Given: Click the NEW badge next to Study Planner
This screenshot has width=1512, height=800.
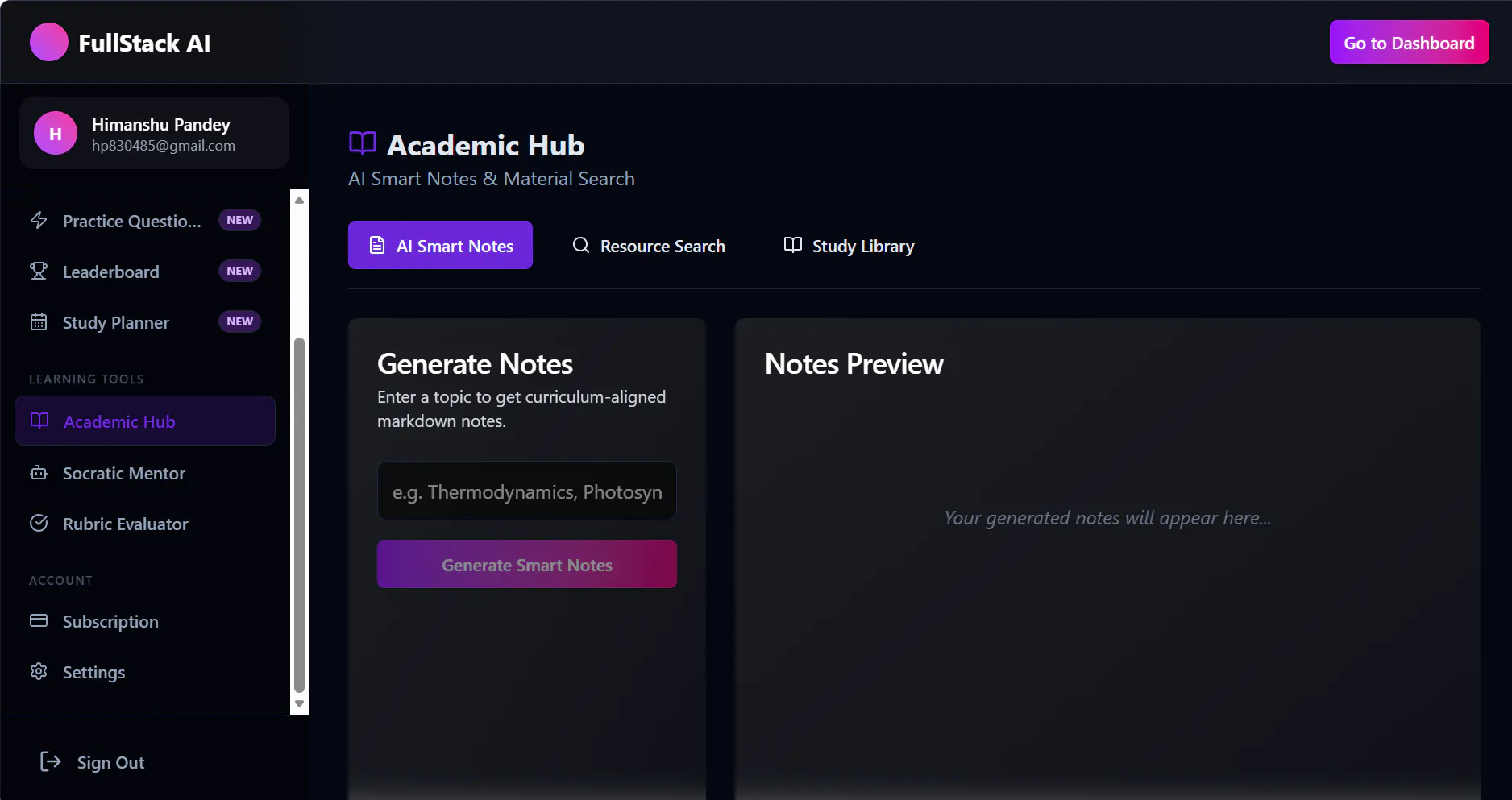Looking at the screenshot, I should 239,321.
